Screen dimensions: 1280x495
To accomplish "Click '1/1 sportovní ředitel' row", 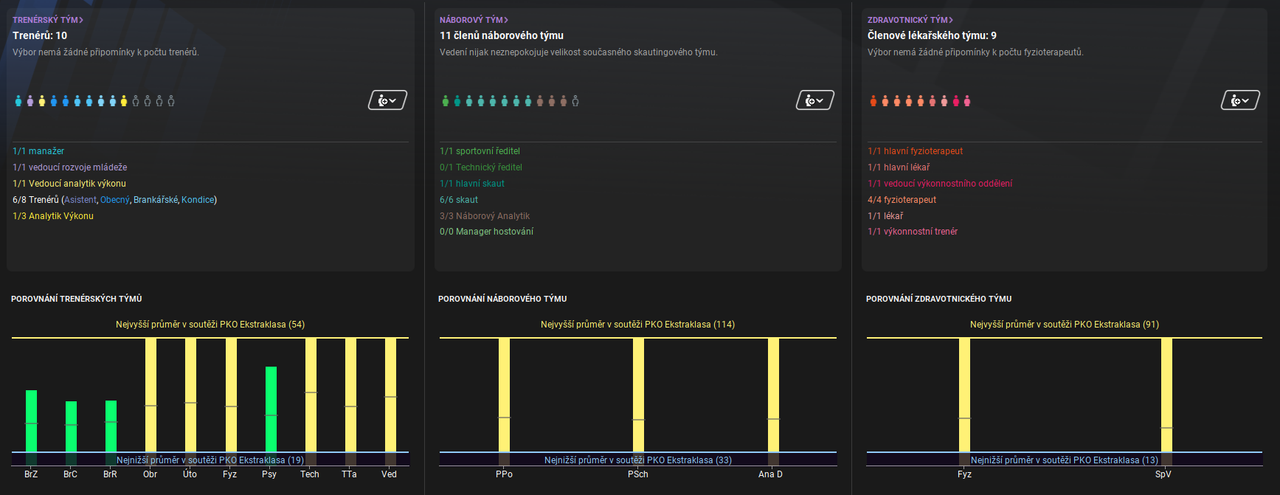I will pos(480,151).
